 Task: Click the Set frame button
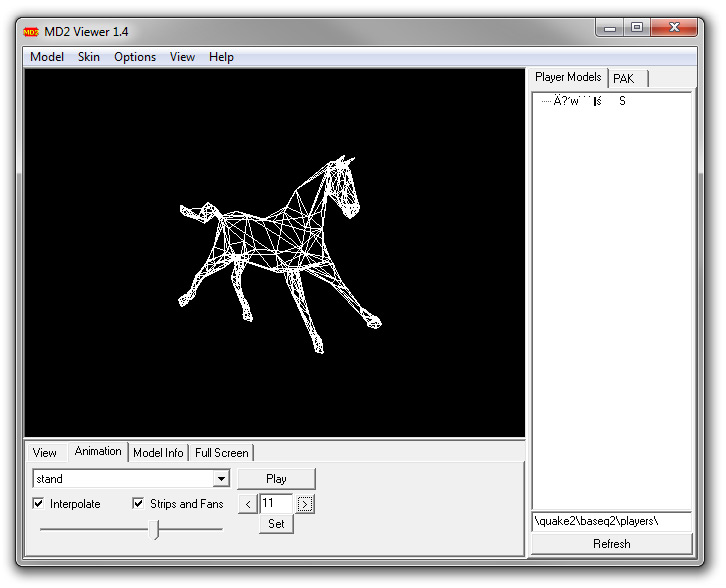click(x=276, y=523)
